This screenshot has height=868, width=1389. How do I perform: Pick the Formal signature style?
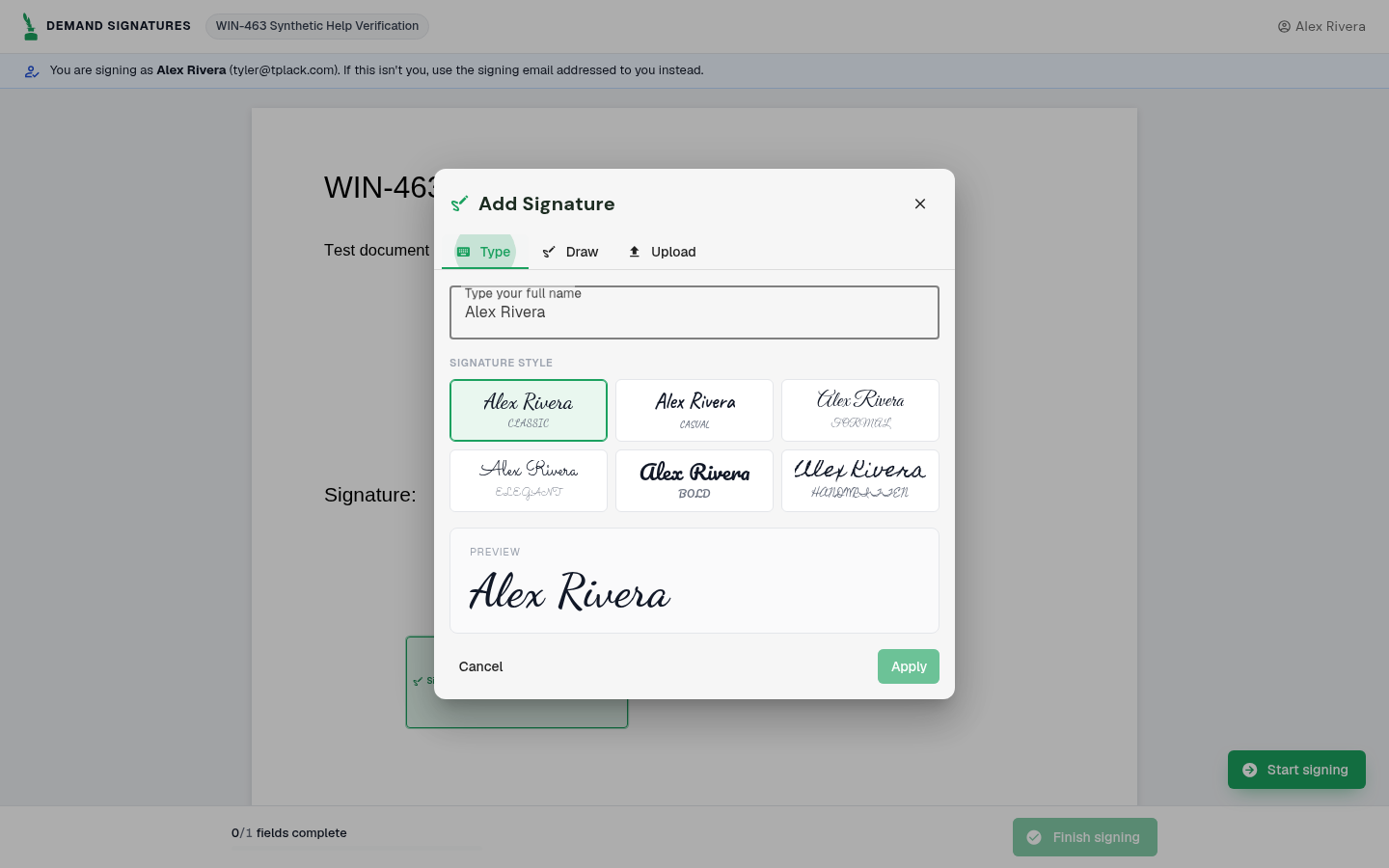coord(860,411)
